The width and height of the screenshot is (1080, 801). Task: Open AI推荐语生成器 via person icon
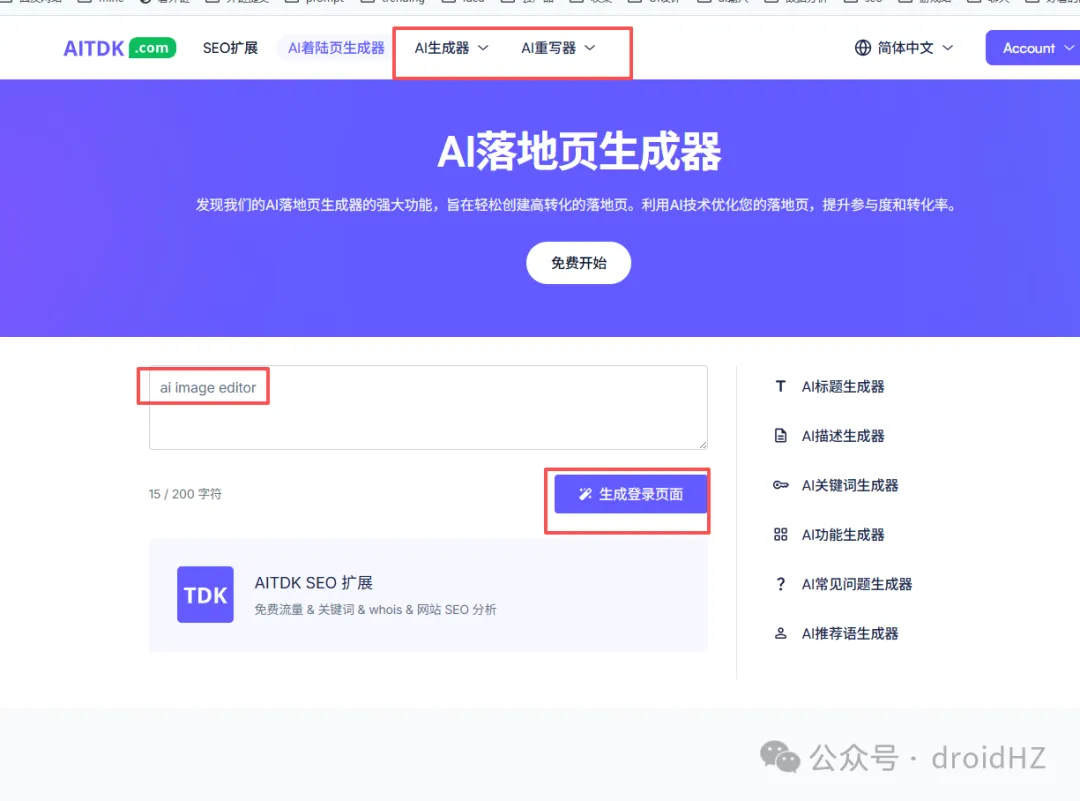tap(781, 633)
